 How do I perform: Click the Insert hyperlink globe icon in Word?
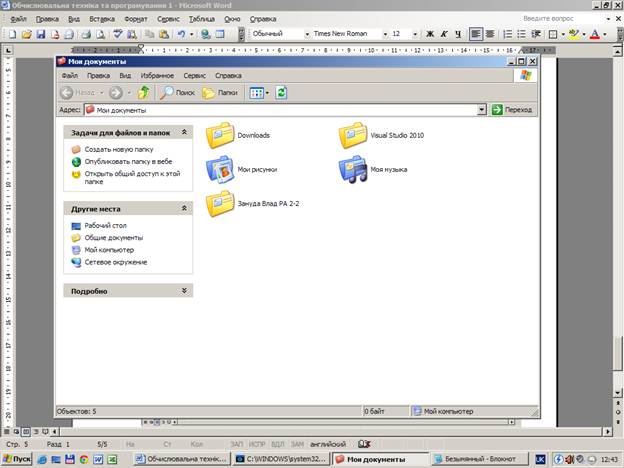pos(205,34)
